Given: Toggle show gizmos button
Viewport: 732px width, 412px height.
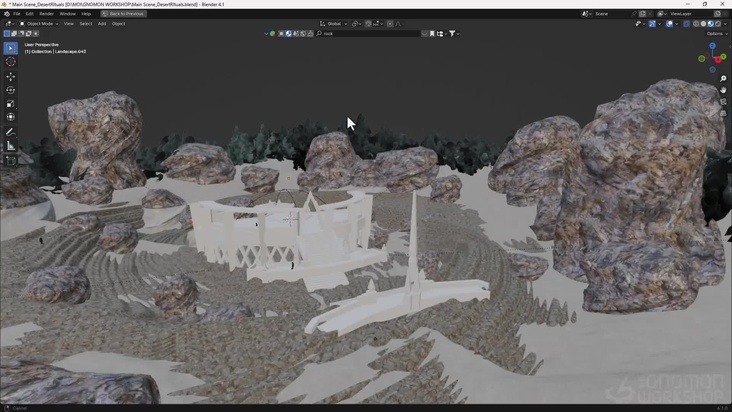Looking at the screenshot, I should tap(652, 23).
